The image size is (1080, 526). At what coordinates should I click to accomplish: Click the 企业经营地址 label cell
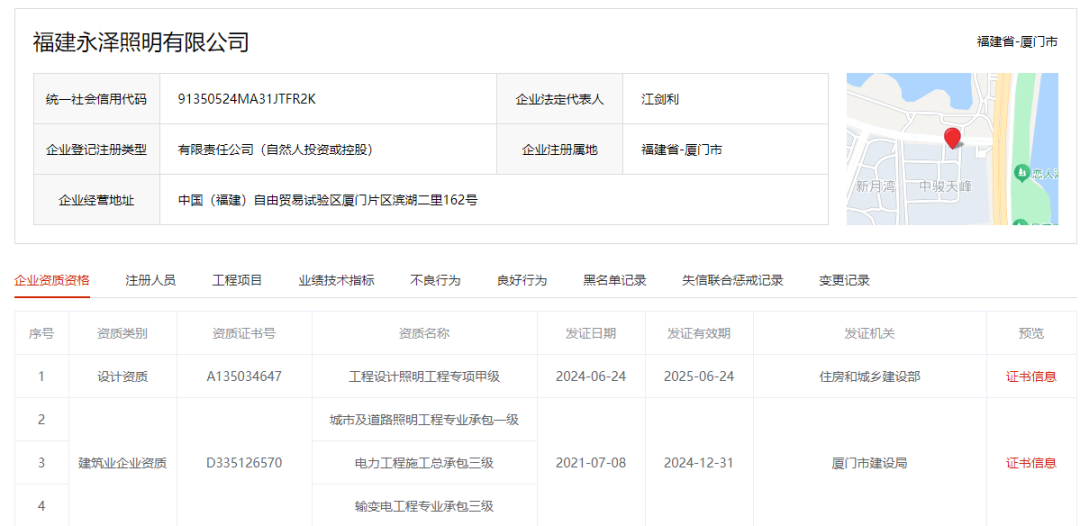(96, 200)
